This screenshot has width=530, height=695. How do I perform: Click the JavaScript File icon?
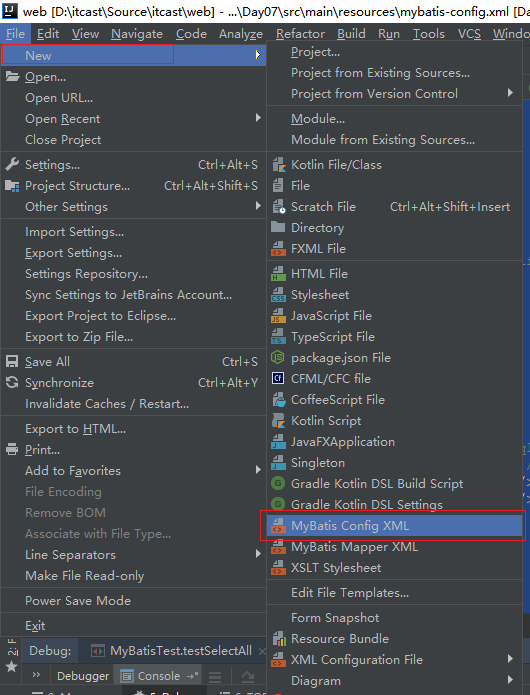click(278, 316)
